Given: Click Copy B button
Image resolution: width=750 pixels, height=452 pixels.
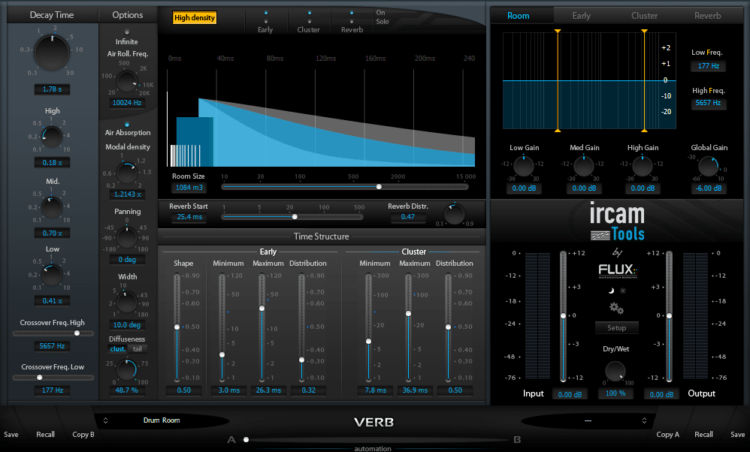Looking at the screenshot, I should (x=83, y=434).
